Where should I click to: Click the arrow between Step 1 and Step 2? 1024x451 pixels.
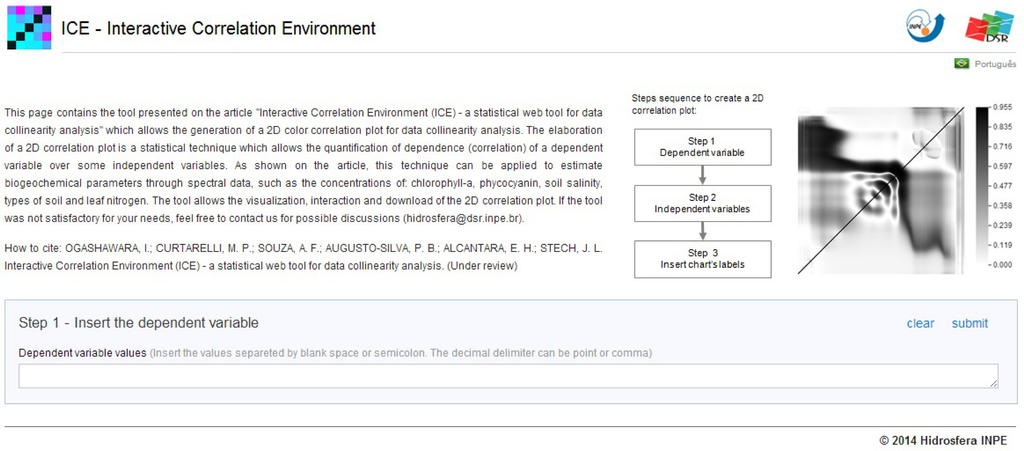(x=702, y=174)
